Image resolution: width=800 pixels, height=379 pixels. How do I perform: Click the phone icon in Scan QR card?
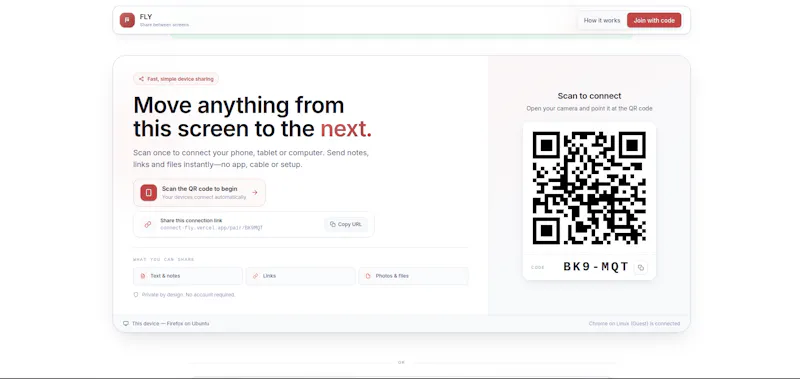[148, 193]
